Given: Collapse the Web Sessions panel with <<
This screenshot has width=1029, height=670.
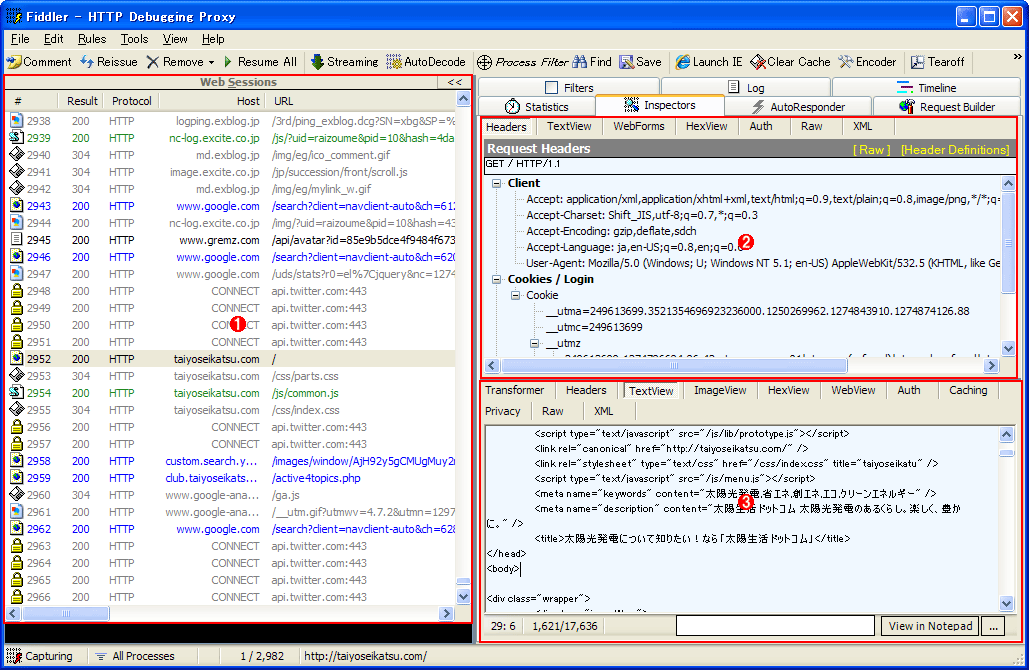Looking at the screenshot, I should (x=455, y=82).
